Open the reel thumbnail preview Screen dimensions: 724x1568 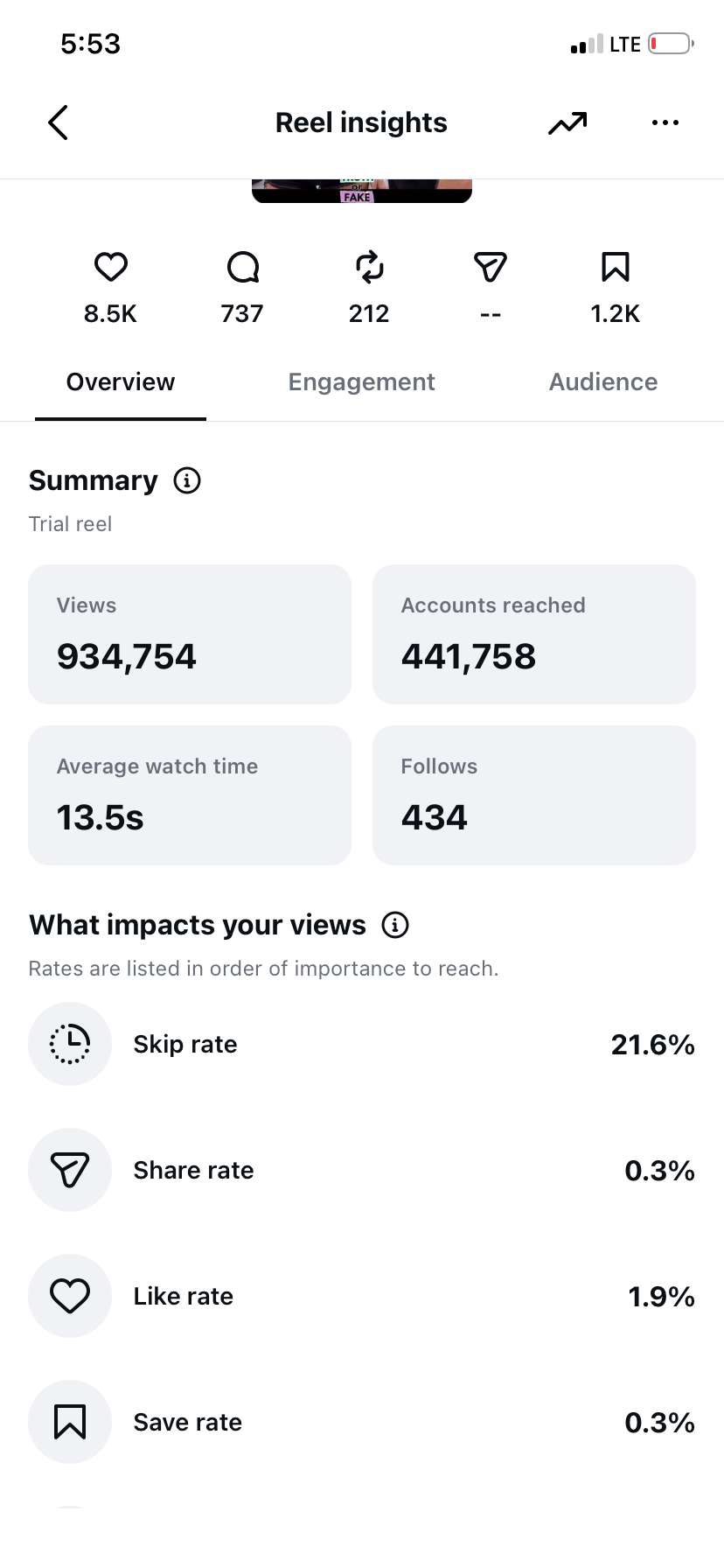click(x=362, y=191)
